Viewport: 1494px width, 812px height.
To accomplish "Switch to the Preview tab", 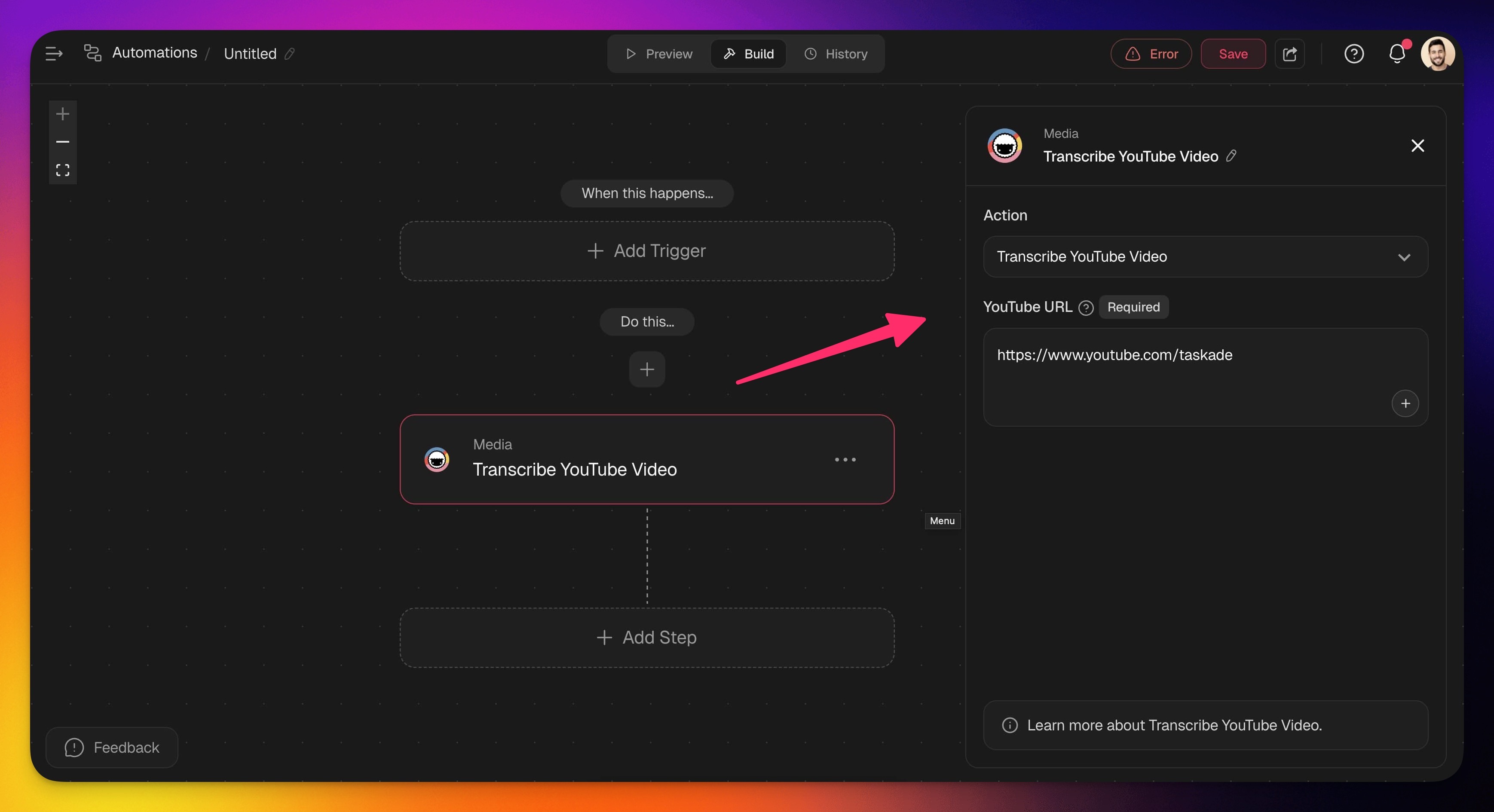I will (659, 54).
